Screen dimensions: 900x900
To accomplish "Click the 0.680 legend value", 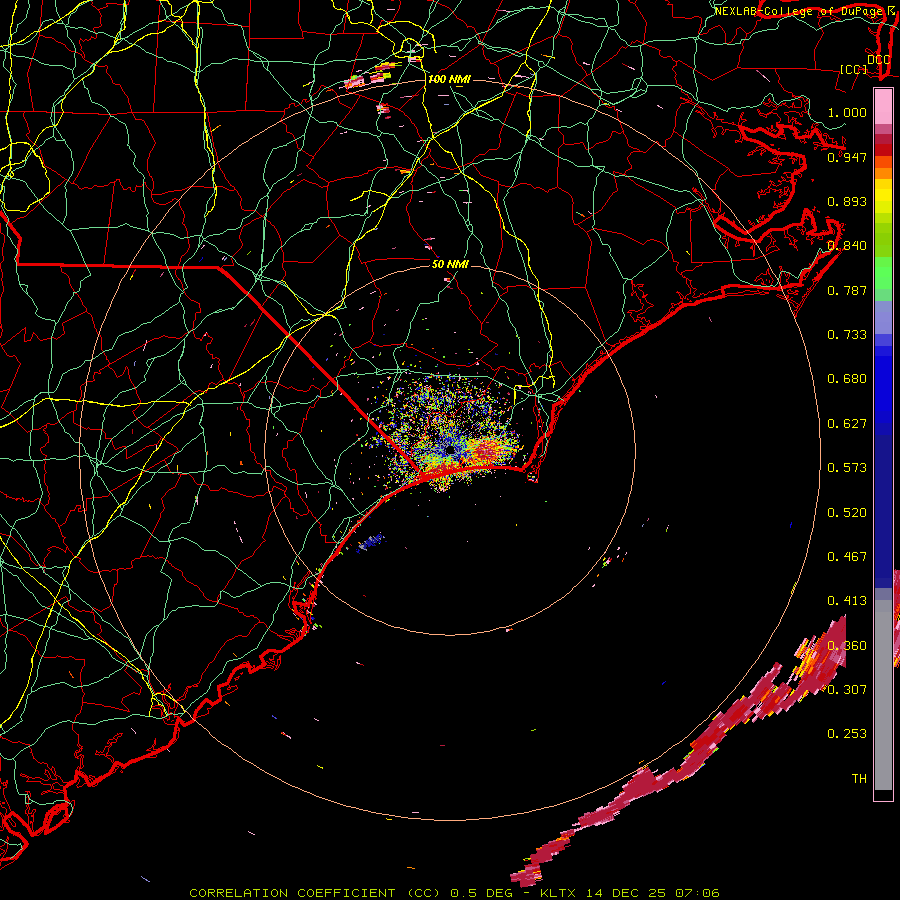I will 847,379.
